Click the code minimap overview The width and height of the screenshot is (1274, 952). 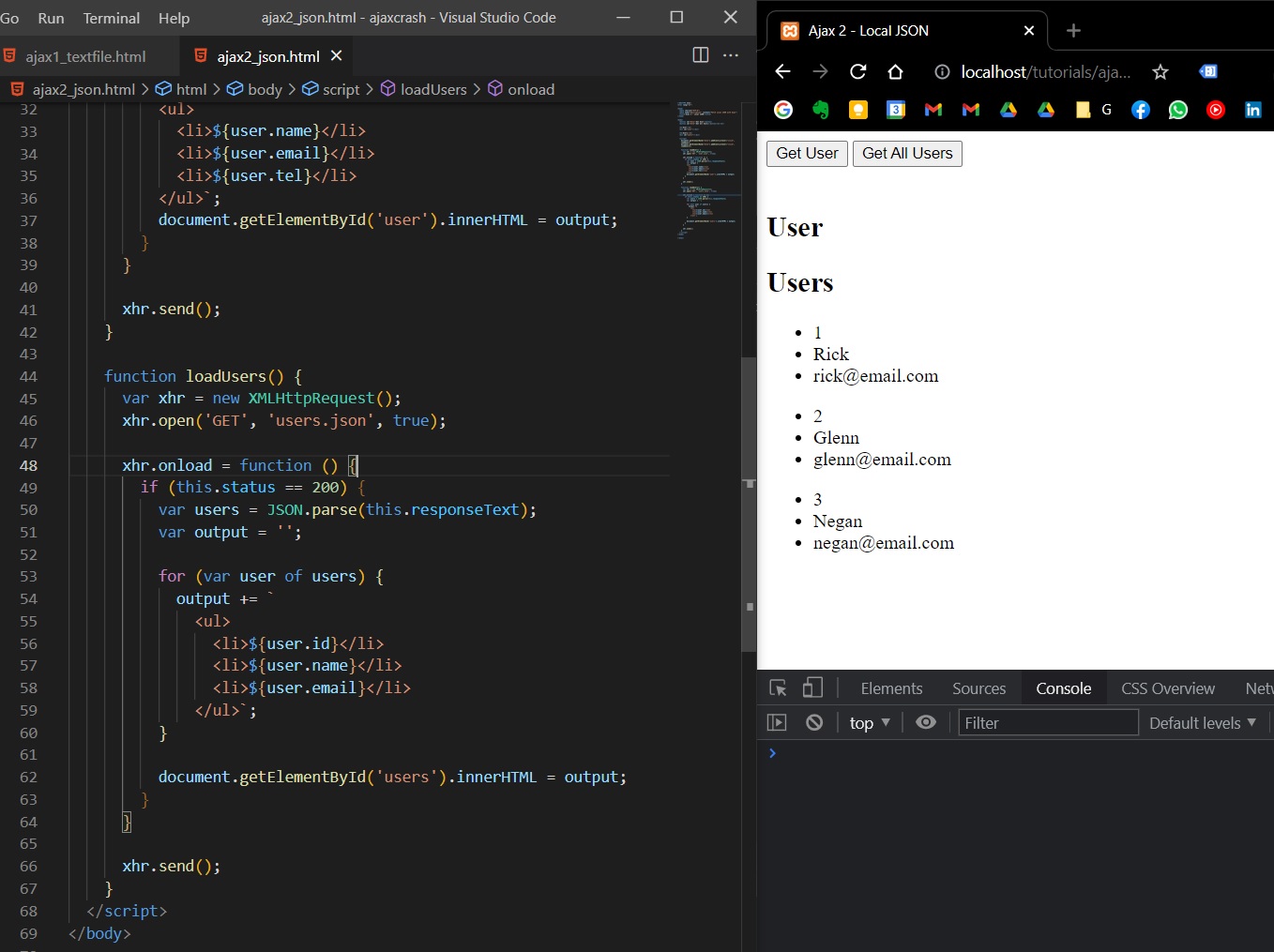pyautogui.click(x=706, y=169)
